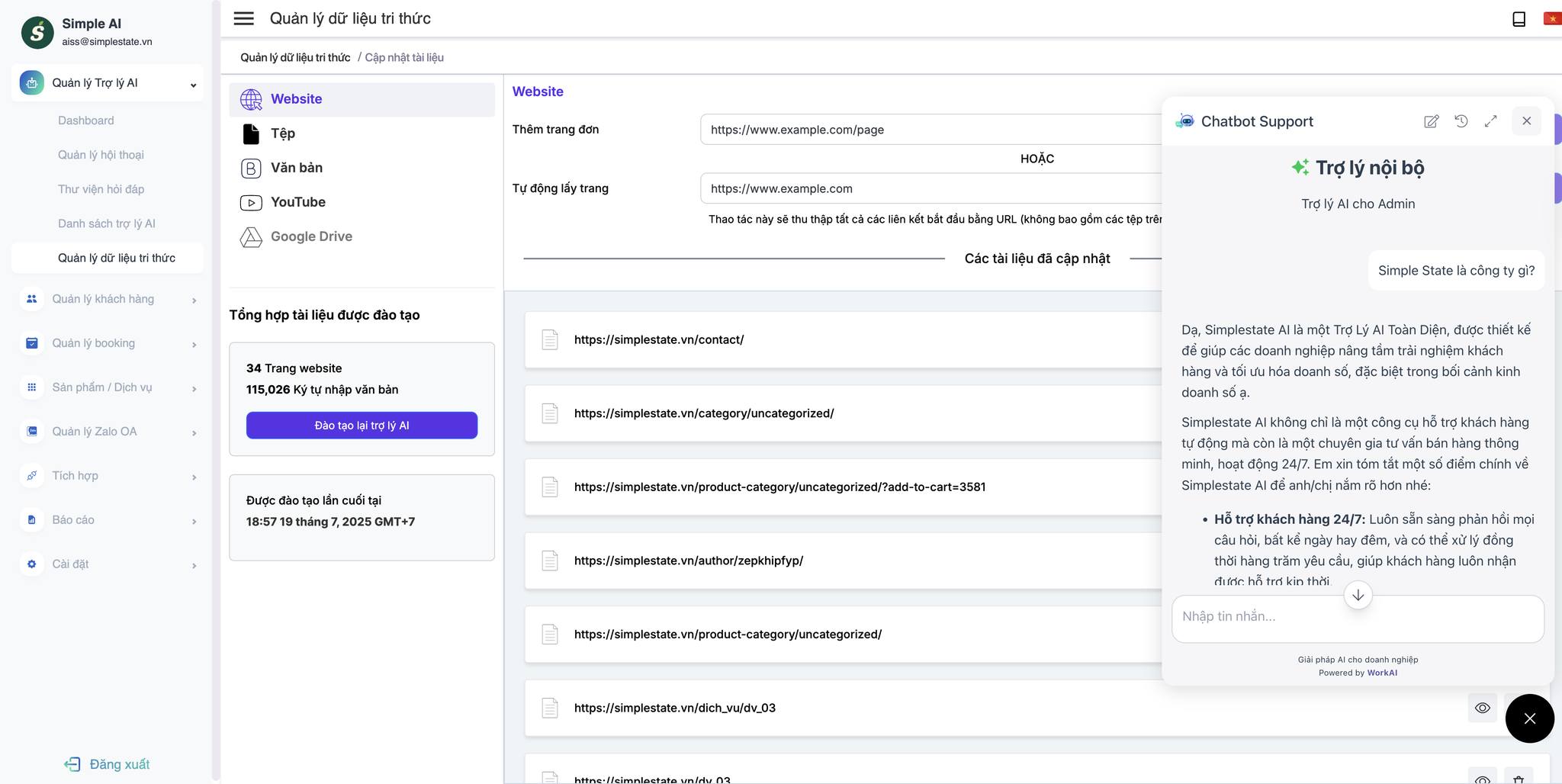Open the WorkAI powered-by link

(1382, 673)
